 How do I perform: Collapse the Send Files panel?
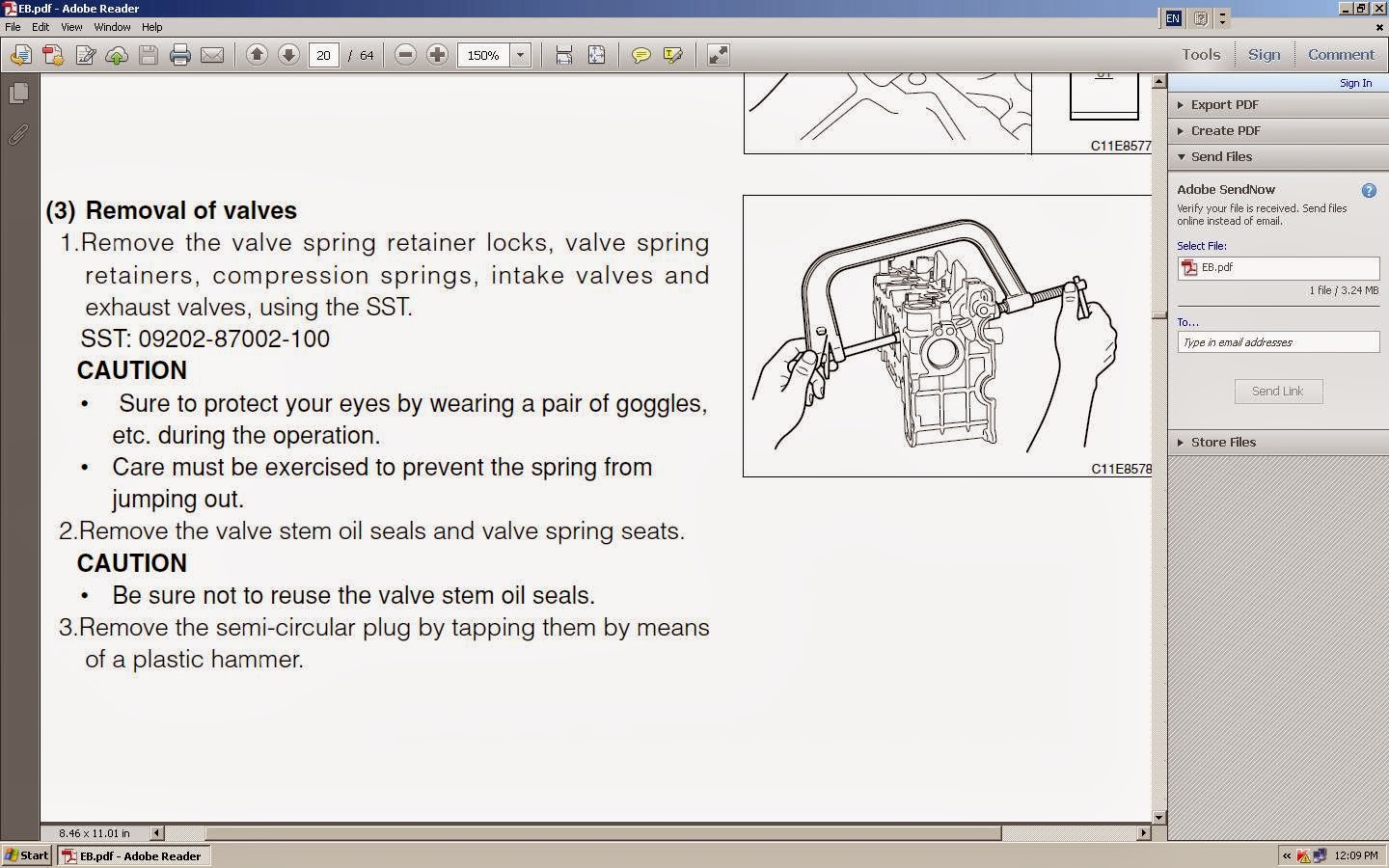click(x=1278, y=157)
